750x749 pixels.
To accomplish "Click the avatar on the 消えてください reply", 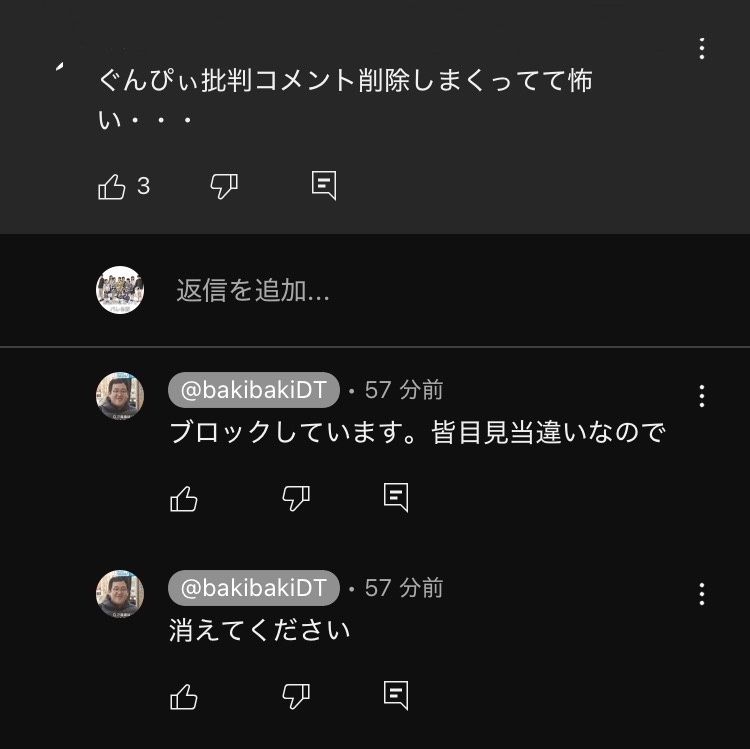I will [x=120, y=594].
